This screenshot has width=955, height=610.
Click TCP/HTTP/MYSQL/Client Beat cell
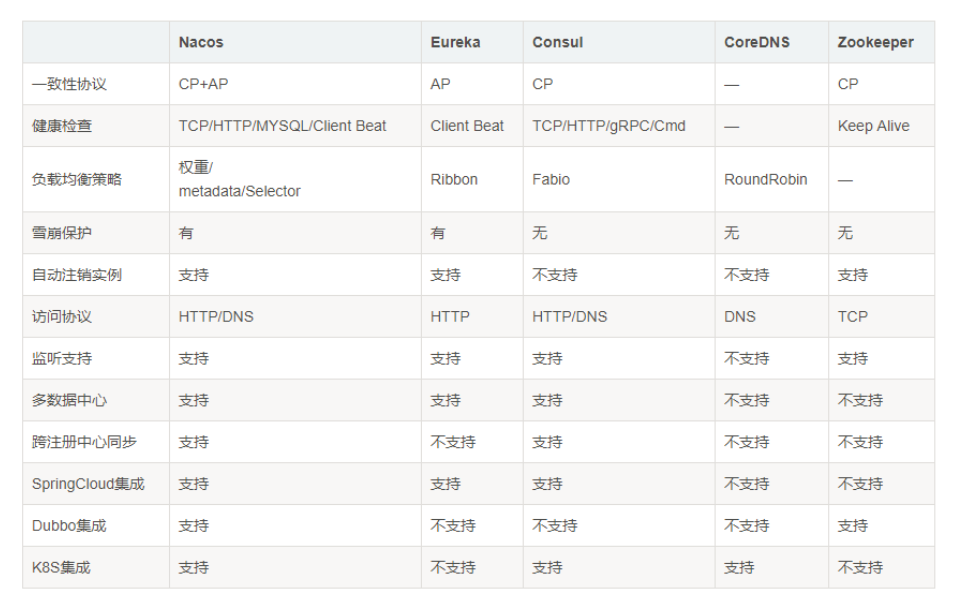(282, 126)
